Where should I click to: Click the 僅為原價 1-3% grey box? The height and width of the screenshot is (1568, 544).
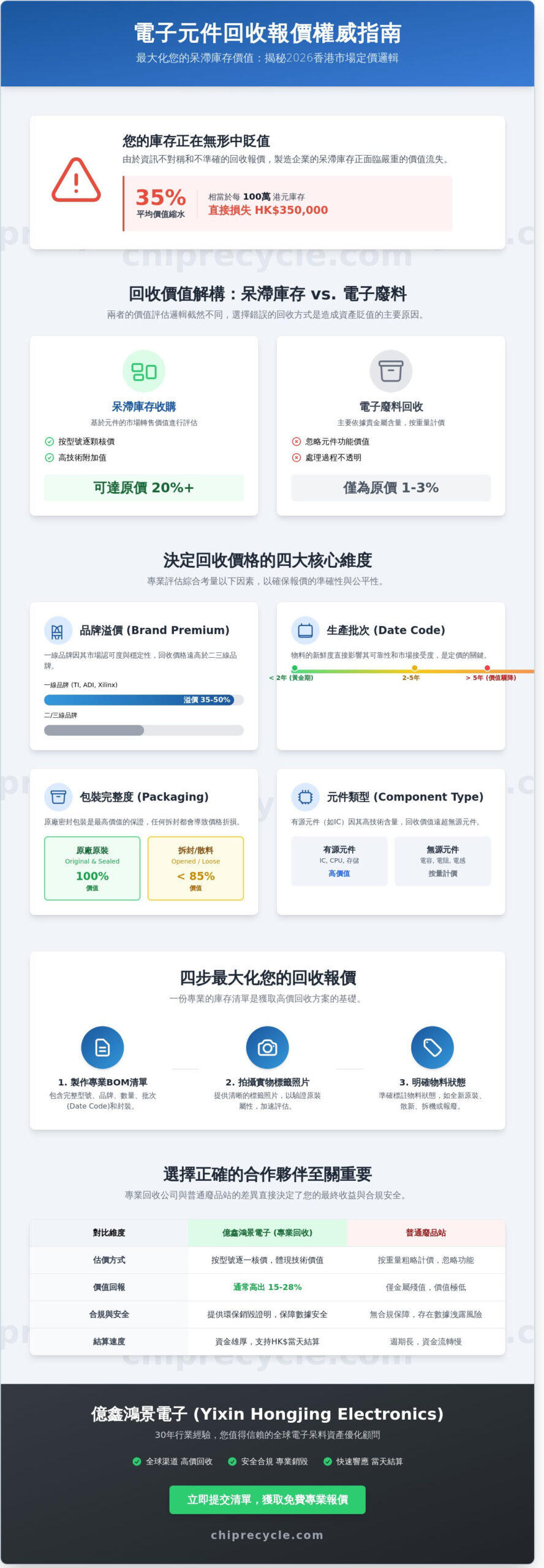click(x=391, y=488)
